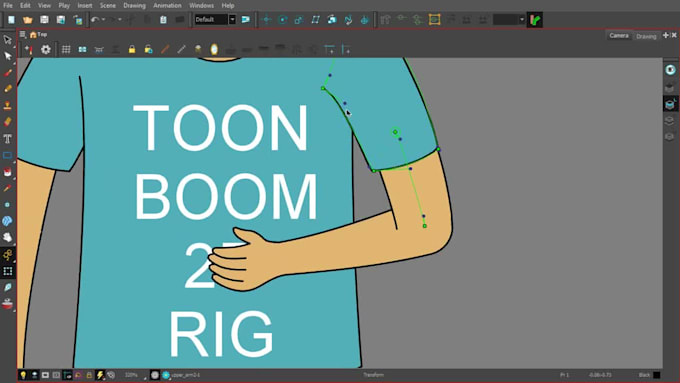Screen dimensions: 680x383
Task: Open the Windows menu
Action: (201, 6)
